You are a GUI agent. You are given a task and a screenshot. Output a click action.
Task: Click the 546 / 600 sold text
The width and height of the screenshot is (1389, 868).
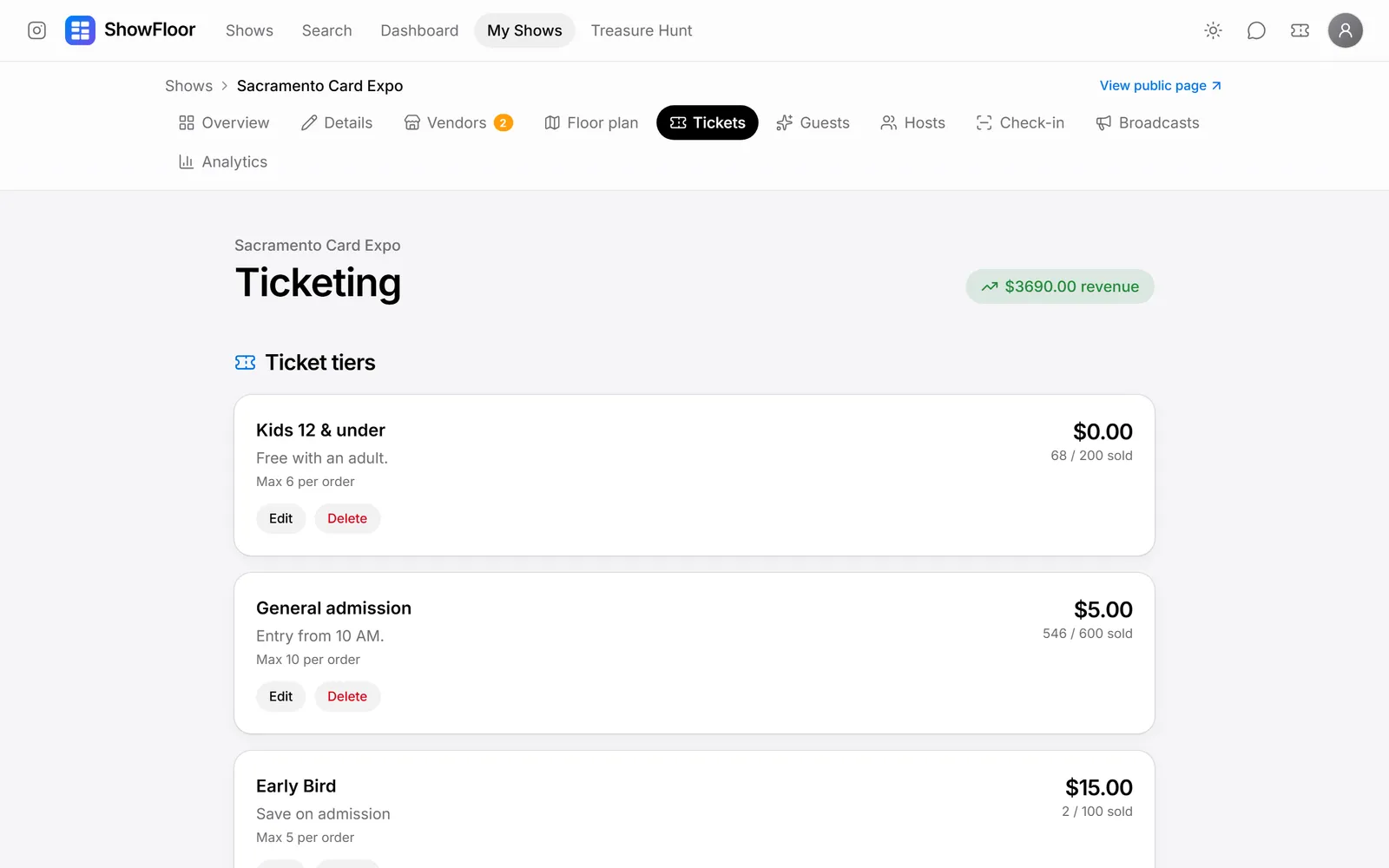tap(1088, 633)
